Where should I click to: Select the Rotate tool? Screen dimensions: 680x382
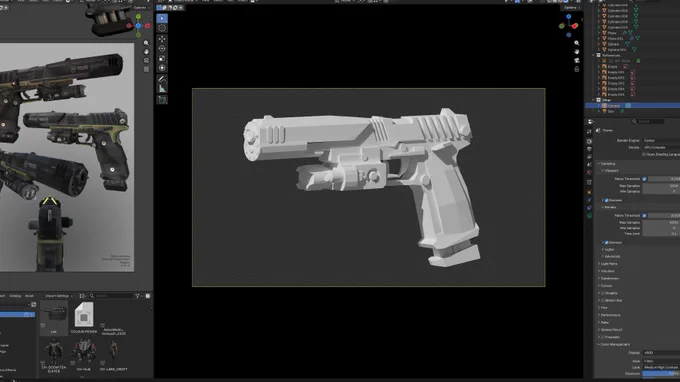click(x=162, y=49)
